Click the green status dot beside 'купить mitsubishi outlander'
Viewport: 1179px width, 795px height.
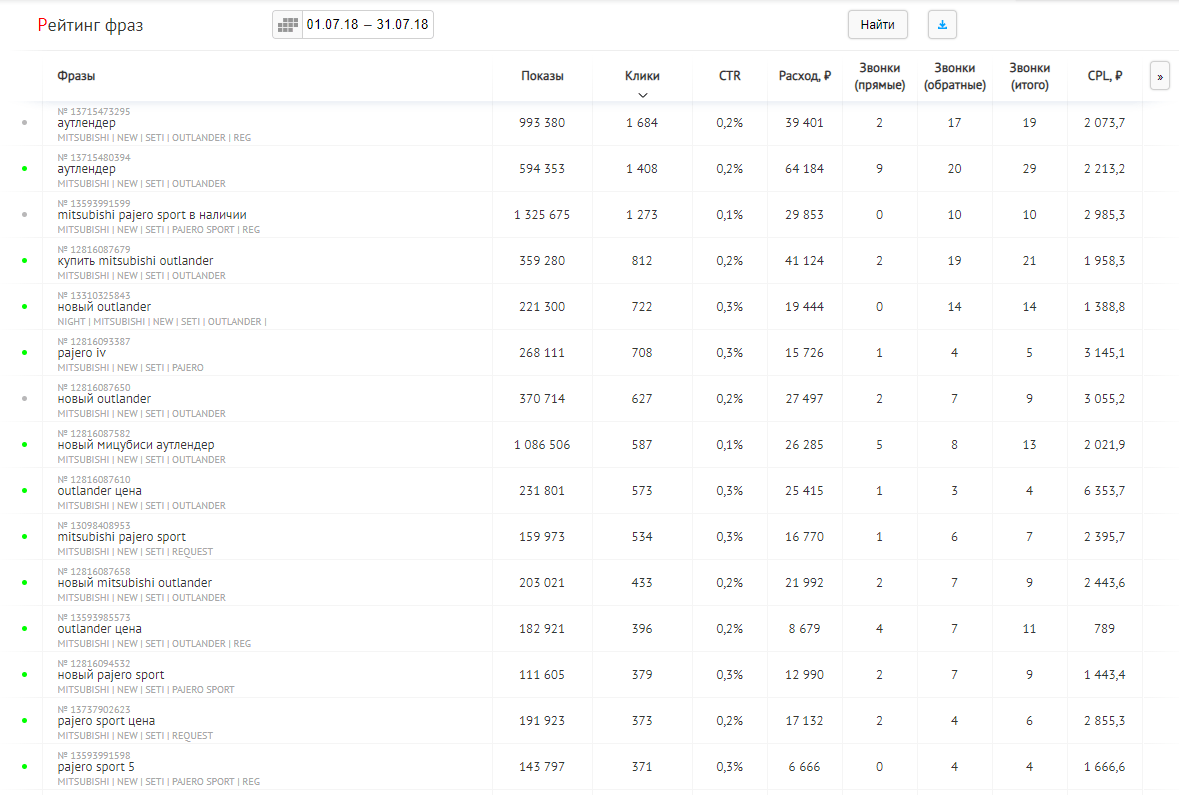[x=24, y=261]
